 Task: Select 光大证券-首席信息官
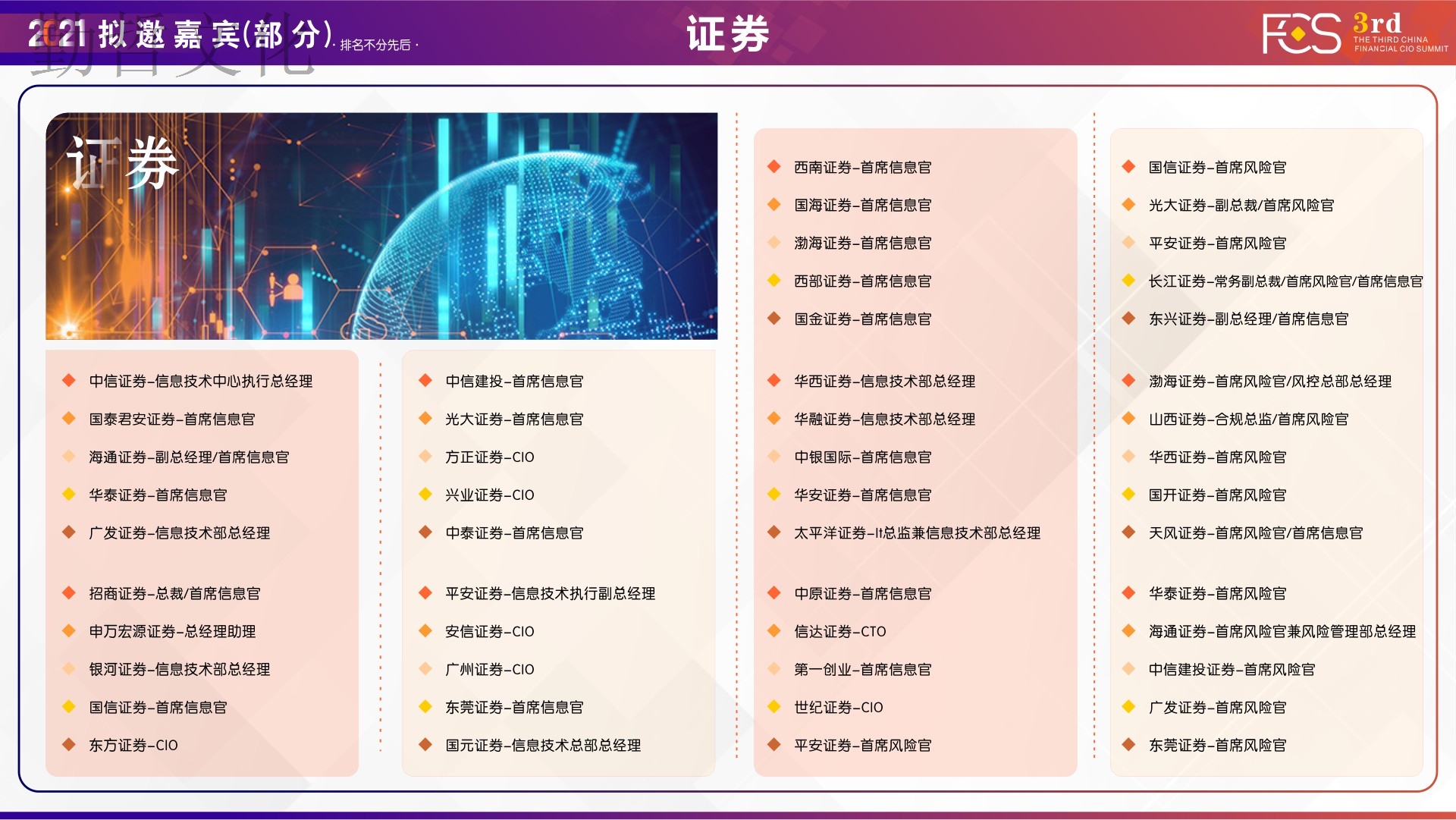(514, 419)
